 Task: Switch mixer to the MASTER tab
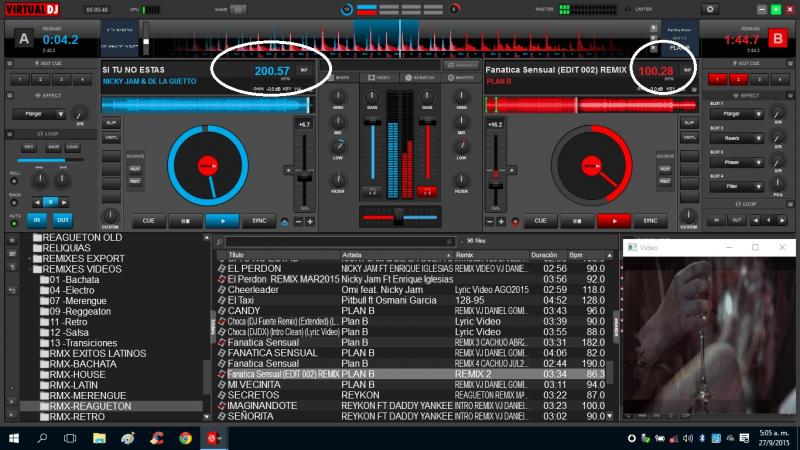(x=461, y=78)
